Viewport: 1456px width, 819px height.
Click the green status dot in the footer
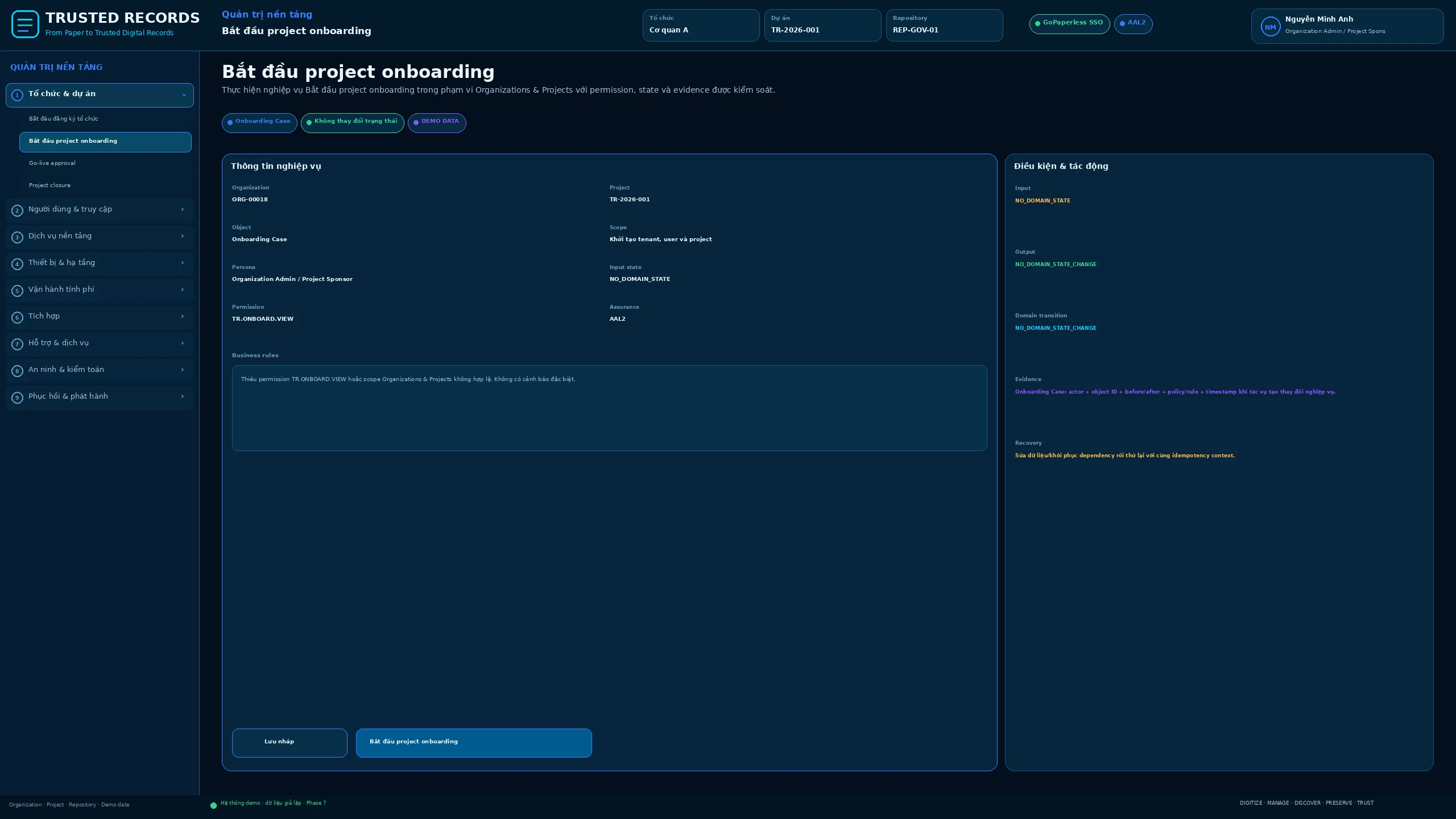[x=213, y=805]
